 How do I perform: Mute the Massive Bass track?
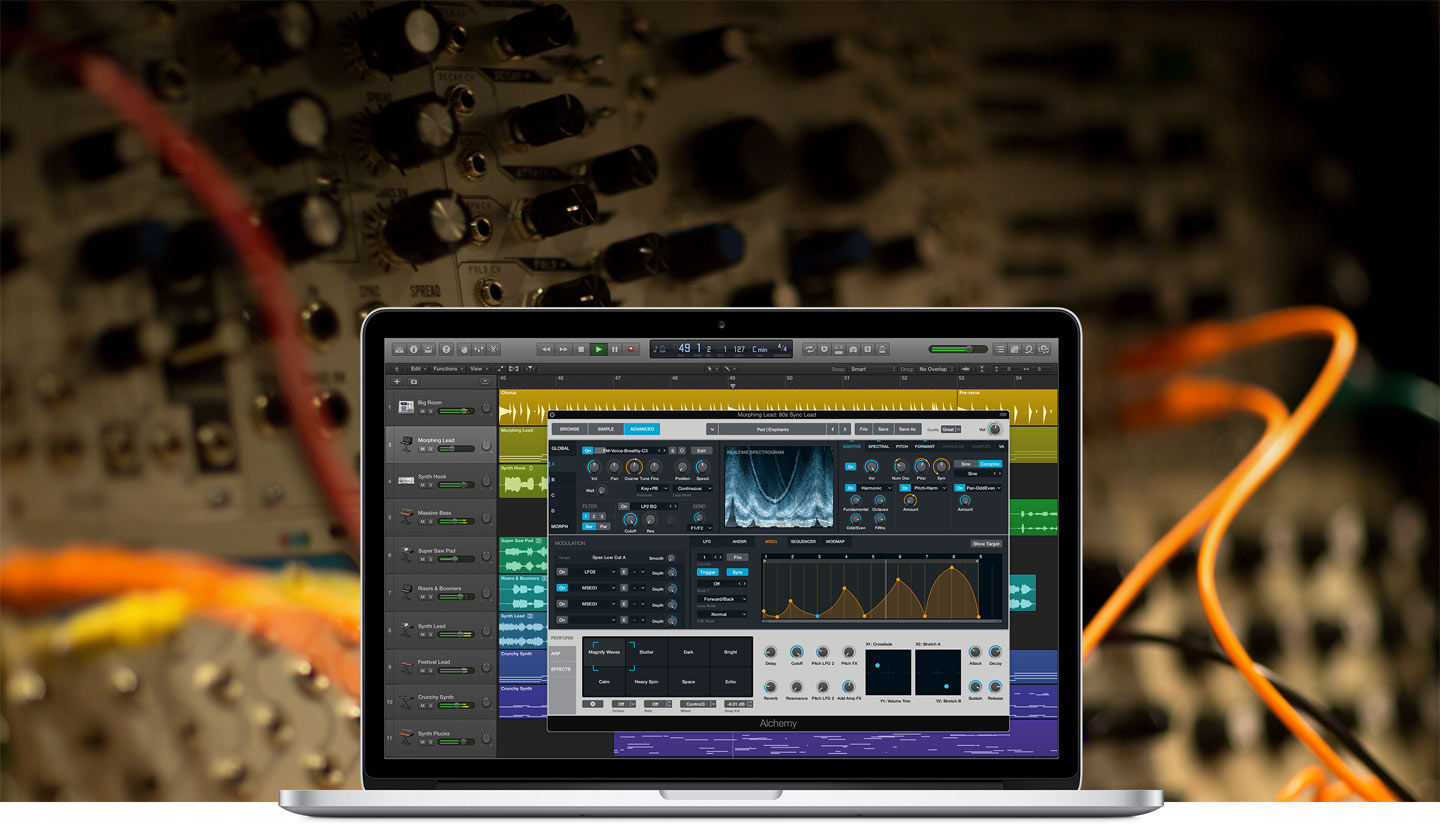click(x=422, y=524)
